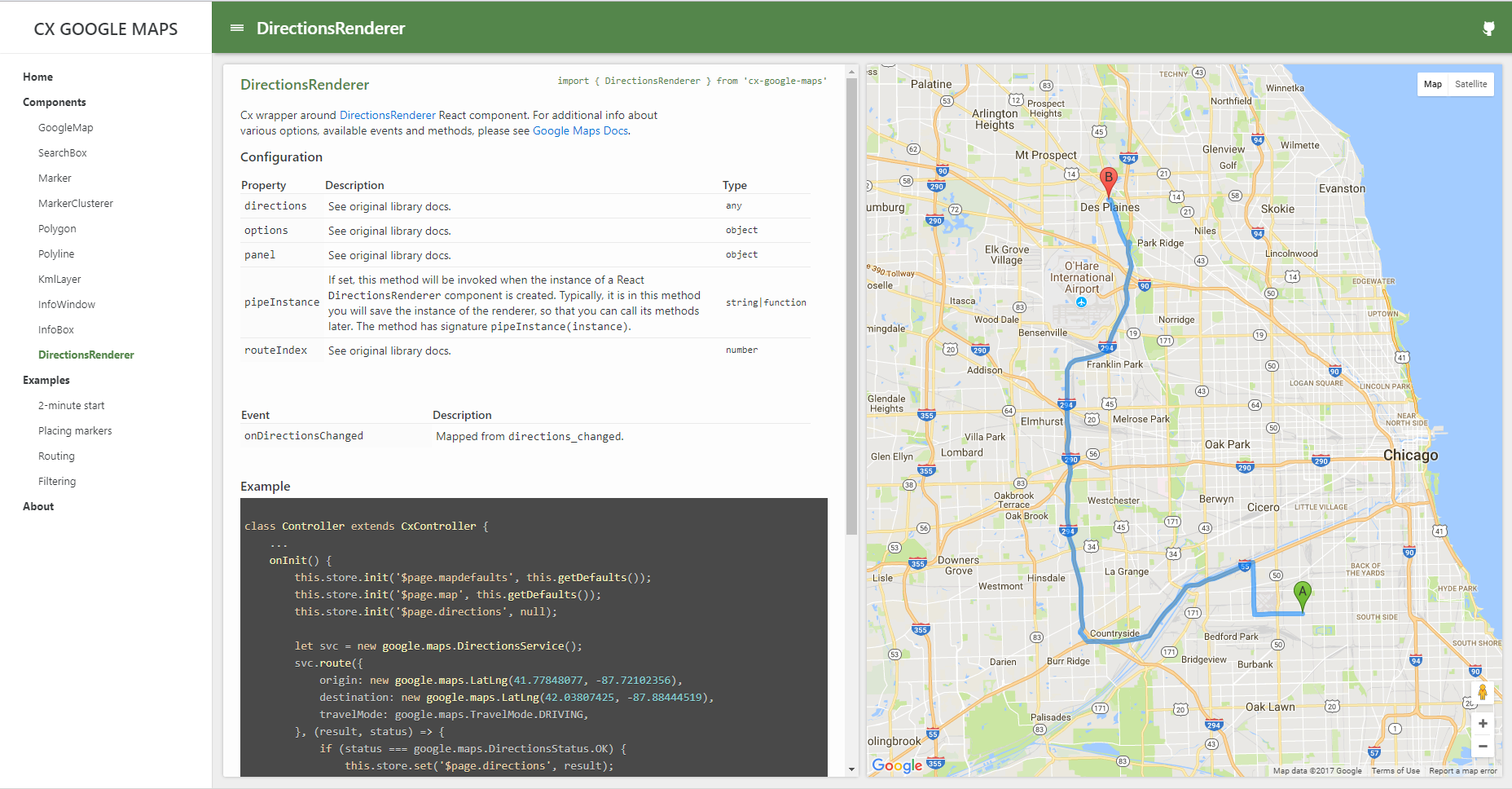Click Report a map error link
This screenshot has height=789, width=1512.
[x=1463, y=770]
